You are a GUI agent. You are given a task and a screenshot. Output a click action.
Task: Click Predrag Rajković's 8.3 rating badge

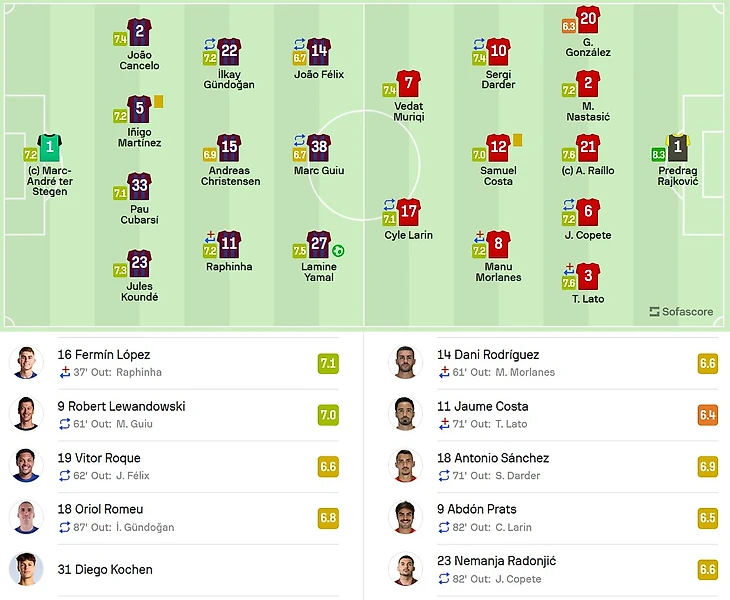(657, 154)
